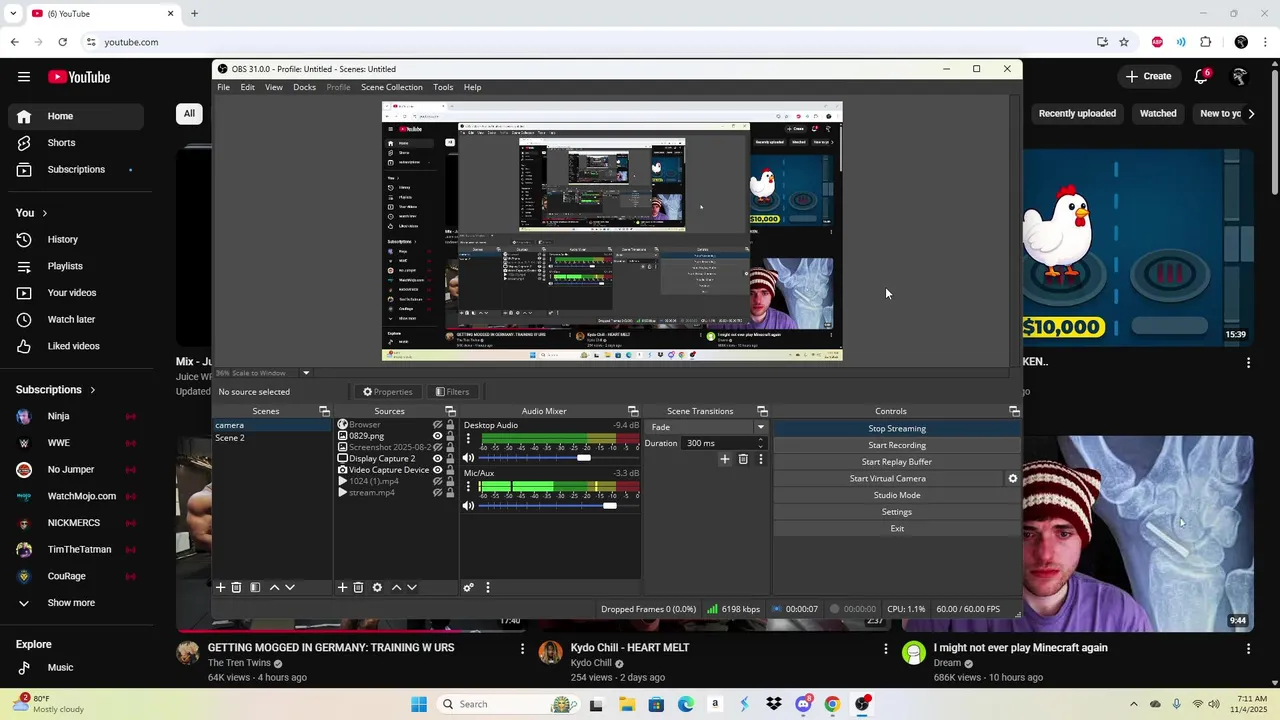Open OBS Settings from Controls

coord(897,512)
